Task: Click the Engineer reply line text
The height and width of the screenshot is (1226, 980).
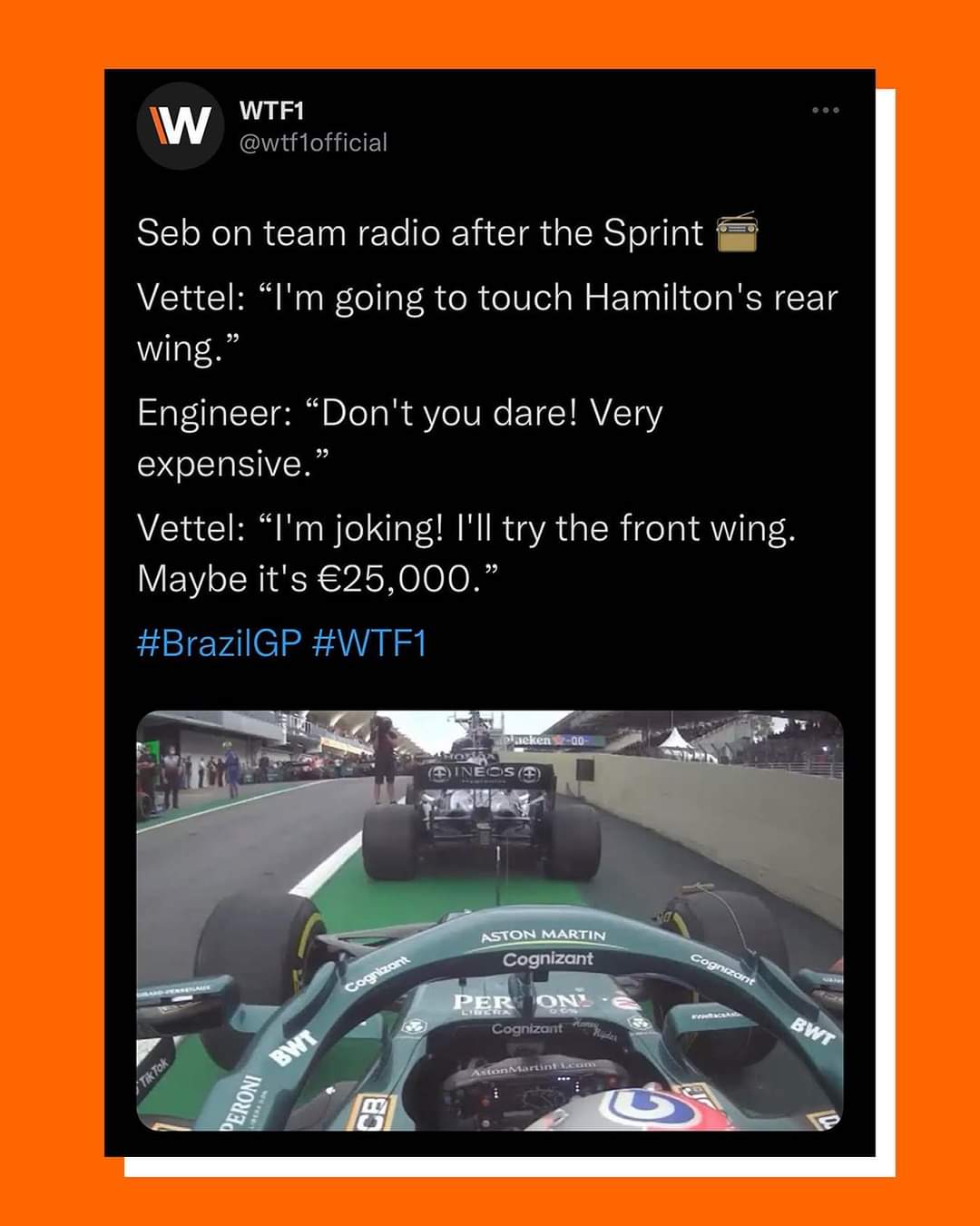Action: 400,438
